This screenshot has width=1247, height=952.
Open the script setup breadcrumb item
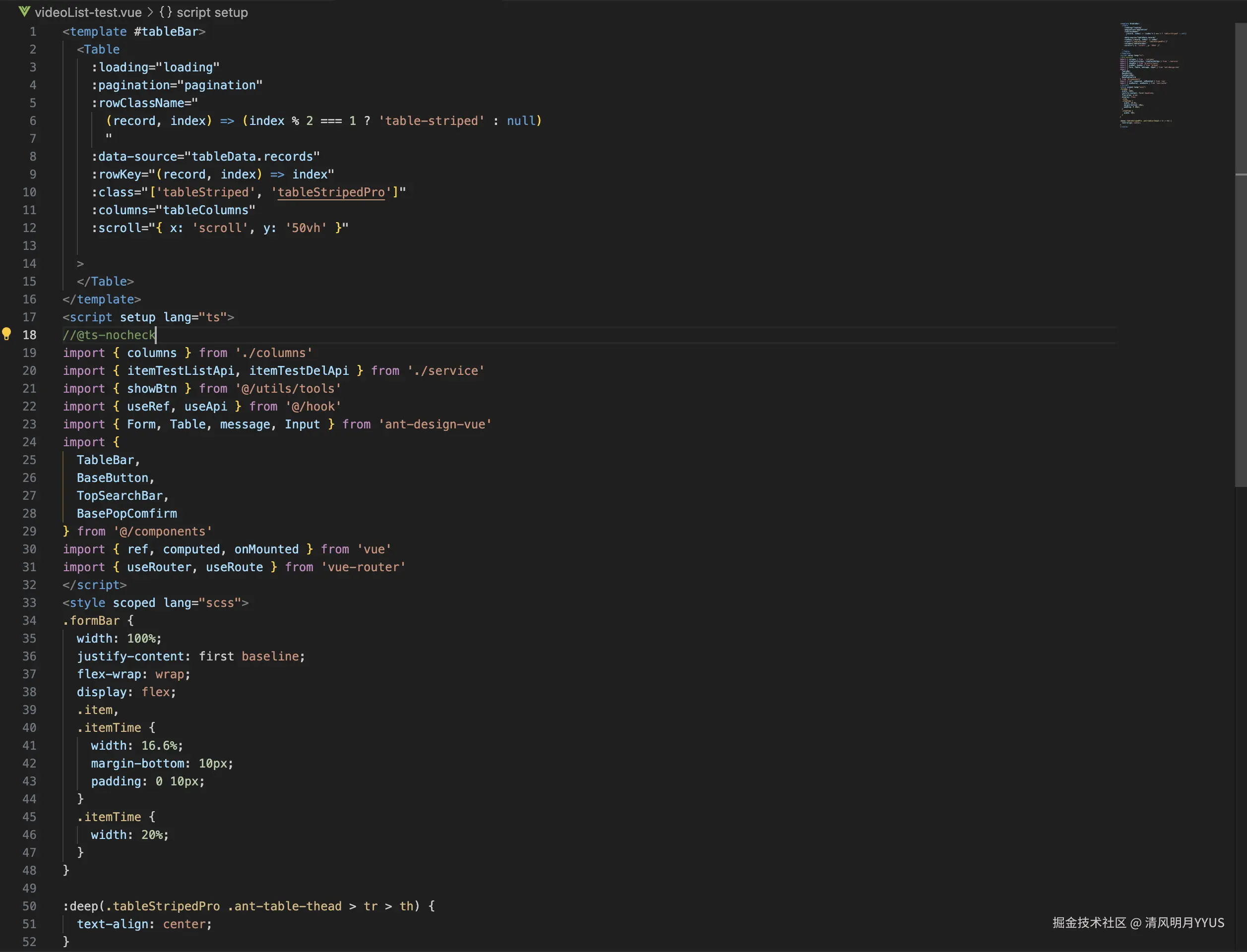click(212, 12)
